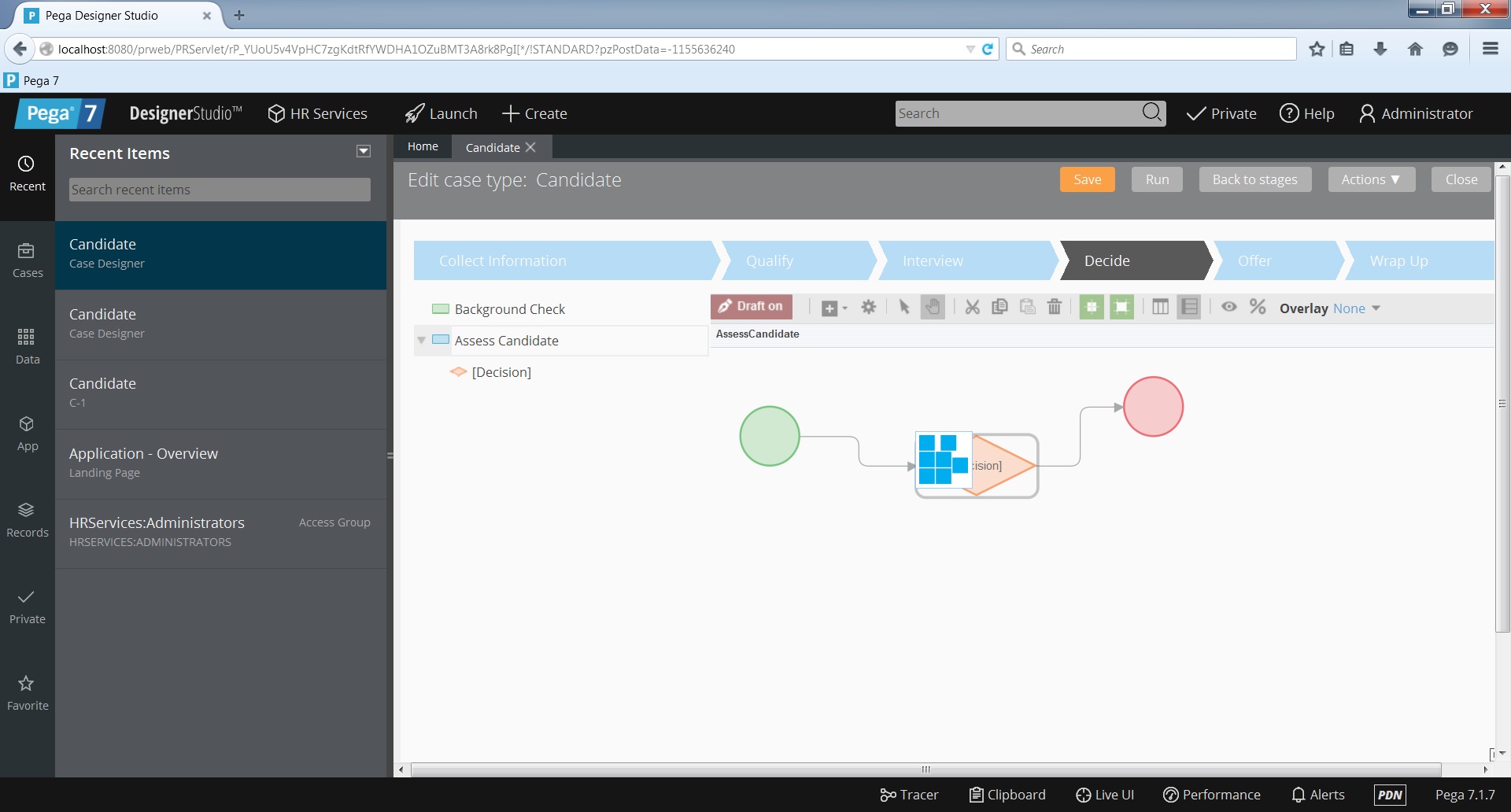Open the Cases explorer in sidebar
The image size is (1511, 812).
pyautogui.click(x=27, y=260)
